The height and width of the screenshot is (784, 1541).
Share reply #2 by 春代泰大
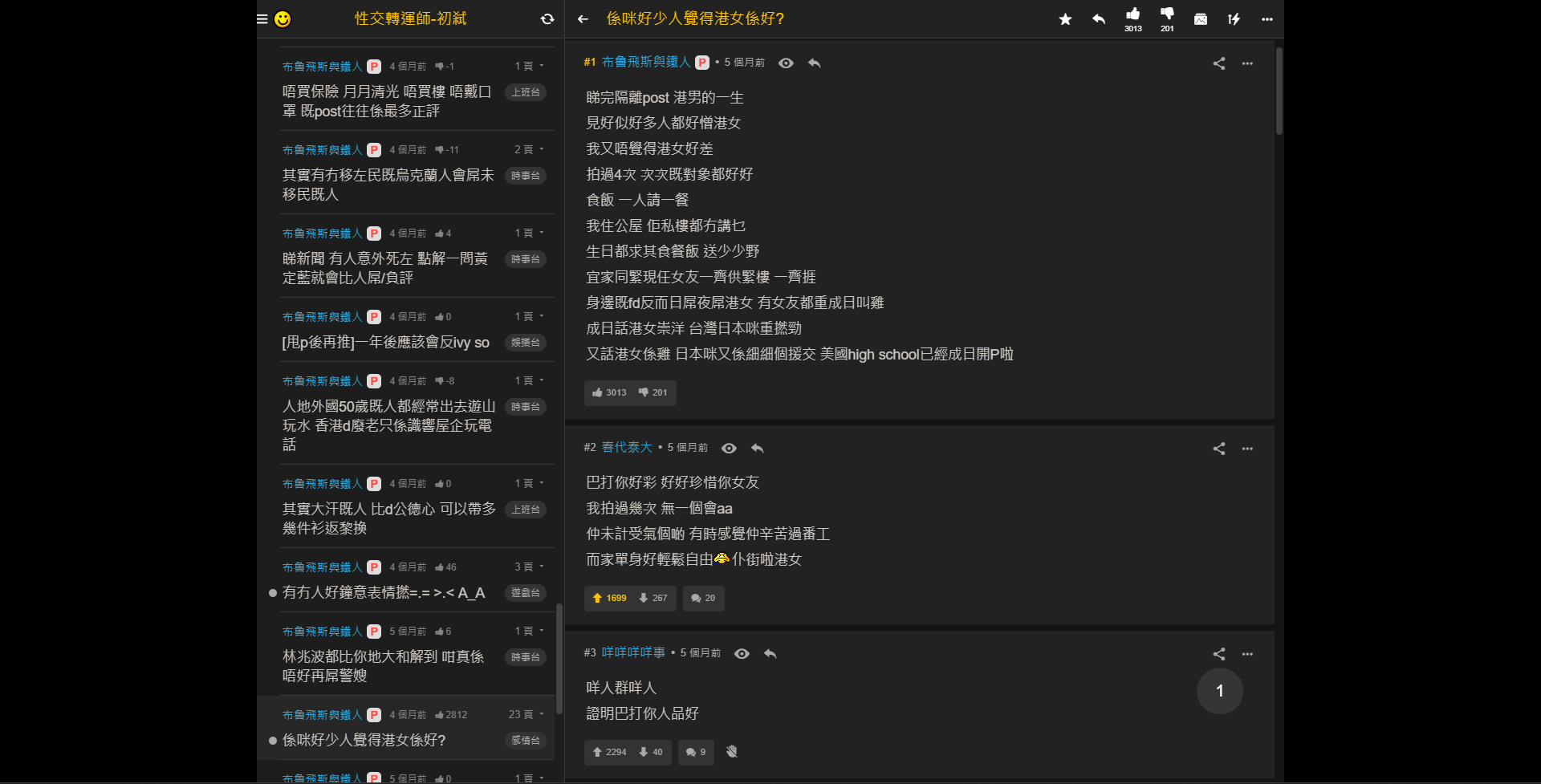tap(1218, 449)
